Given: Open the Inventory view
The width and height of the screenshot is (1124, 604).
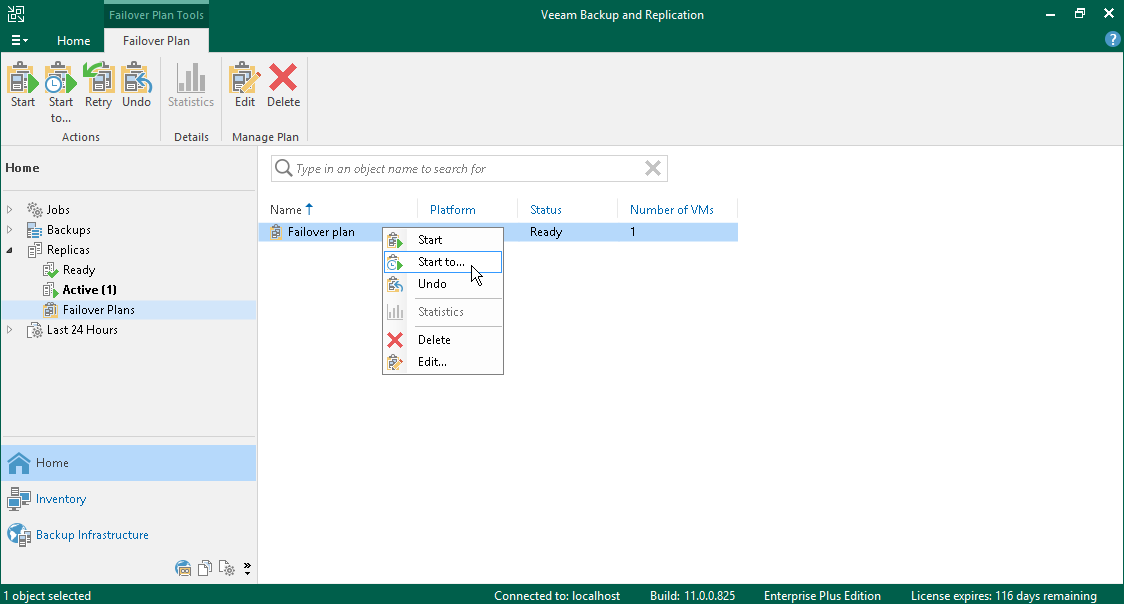Looking at the screenshot, I should [x=61, y=499].
